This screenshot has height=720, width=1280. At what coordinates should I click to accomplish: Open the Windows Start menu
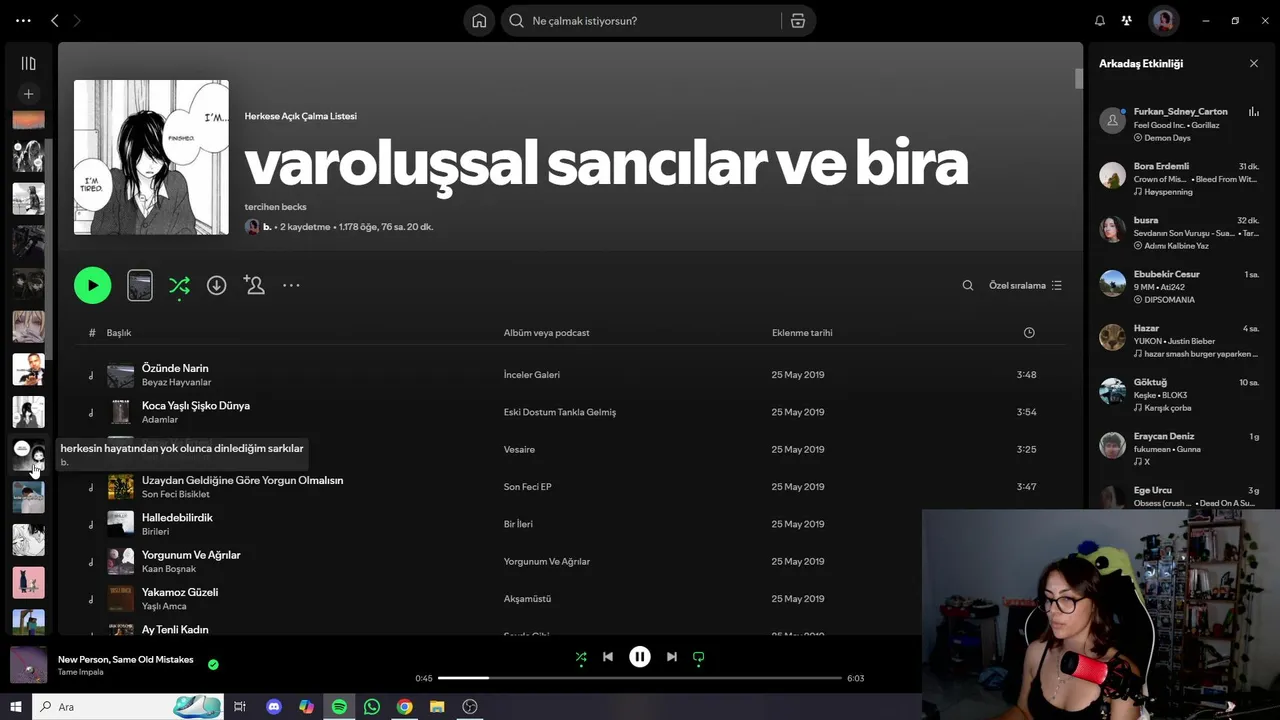(16, 707)
